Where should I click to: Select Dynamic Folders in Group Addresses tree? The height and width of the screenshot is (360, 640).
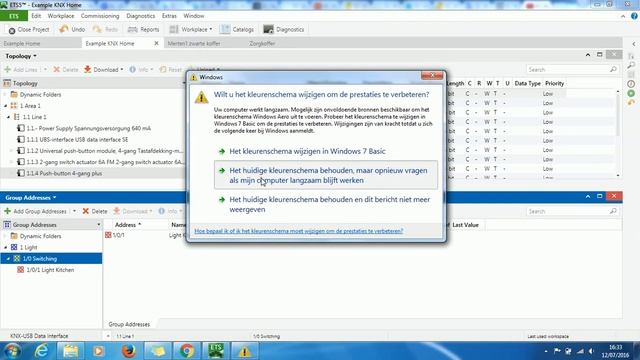click(40, 236)
